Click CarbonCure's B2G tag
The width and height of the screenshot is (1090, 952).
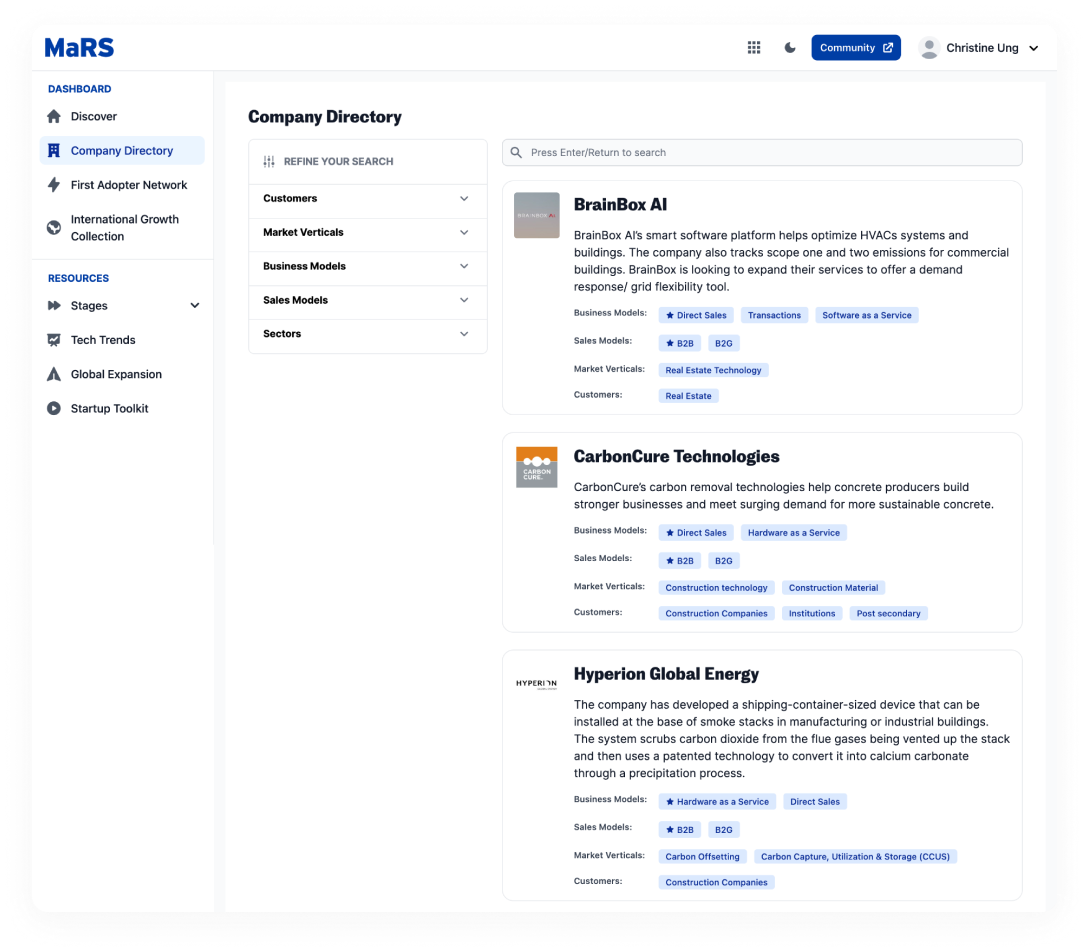coord(724,561)
